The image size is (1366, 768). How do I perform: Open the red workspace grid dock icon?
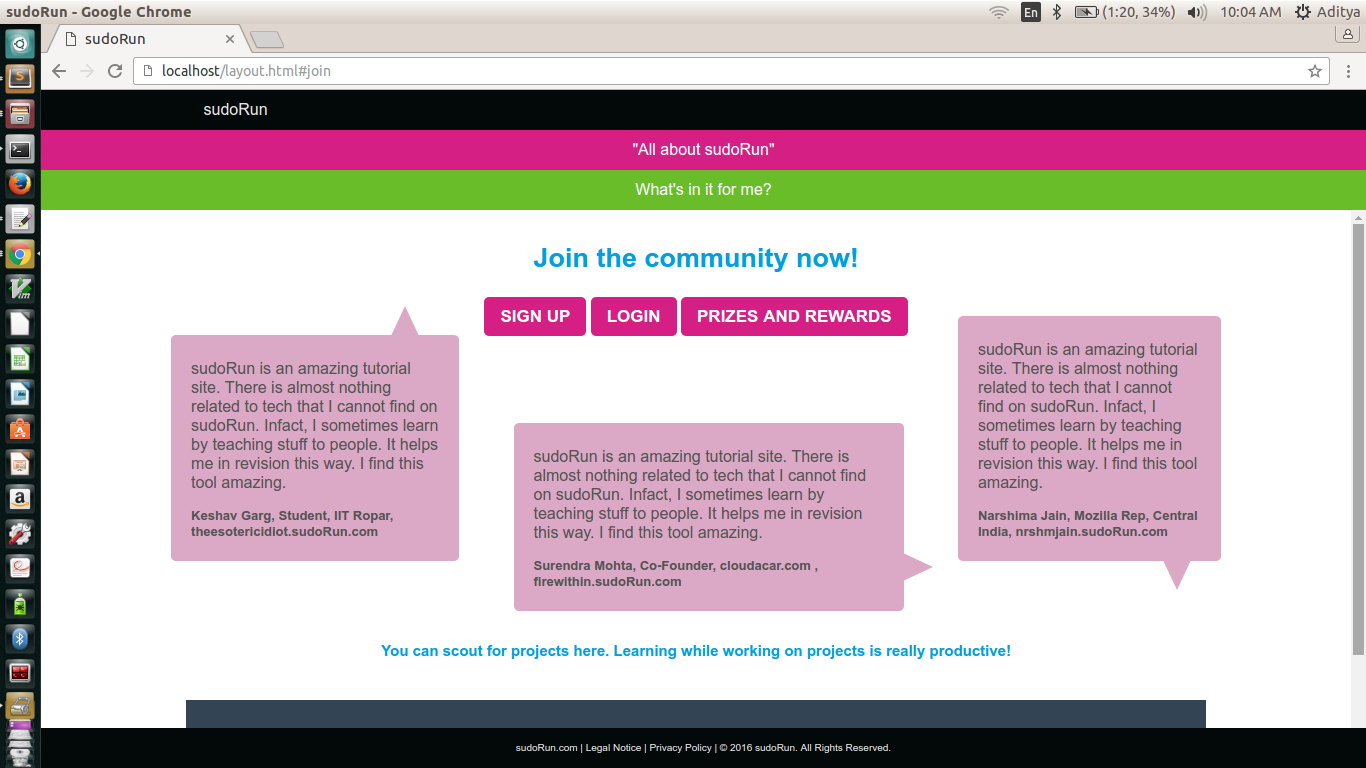(x=20, y=673)
